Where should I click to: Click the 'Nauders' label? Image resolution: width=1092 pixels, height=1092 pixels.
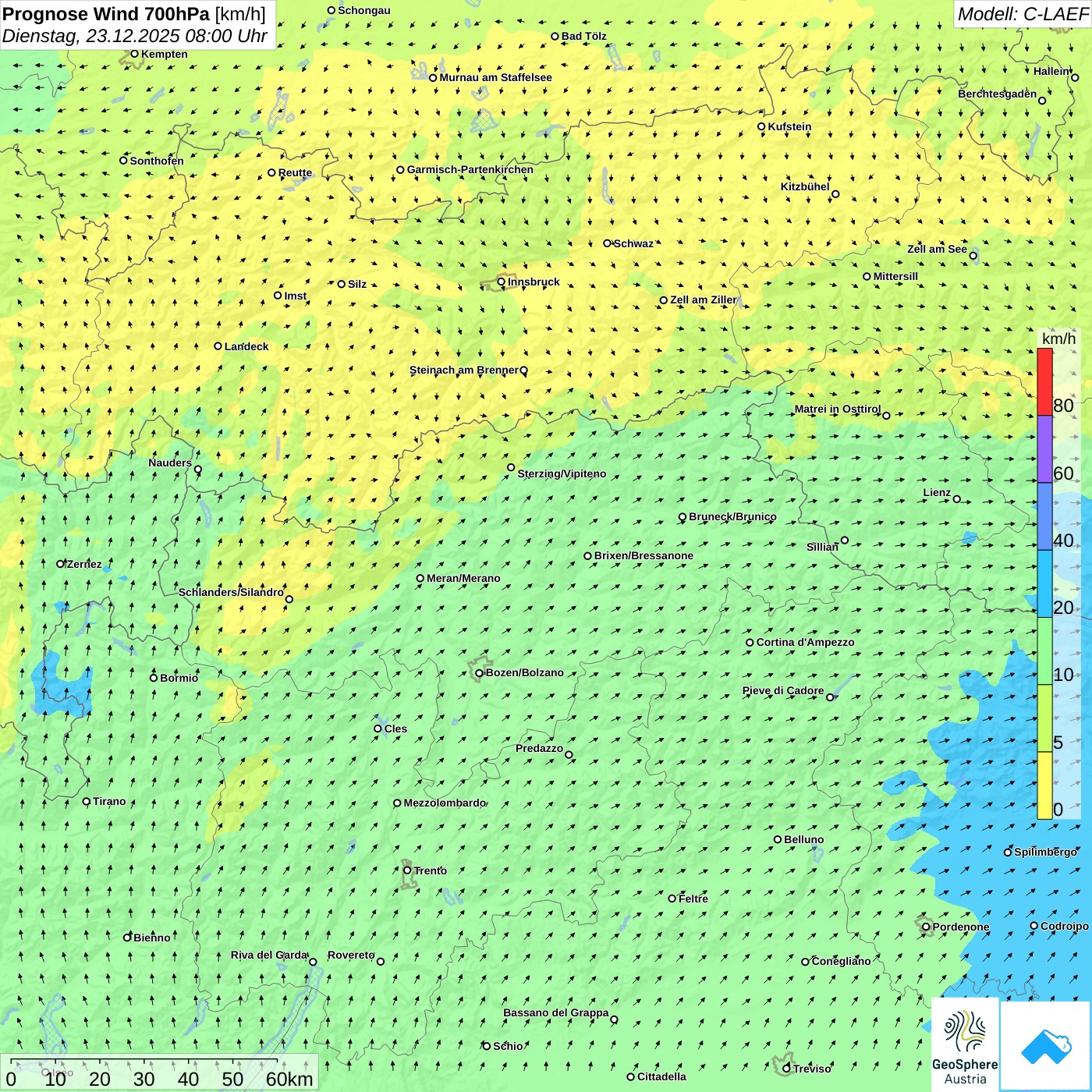coord(170,463)
